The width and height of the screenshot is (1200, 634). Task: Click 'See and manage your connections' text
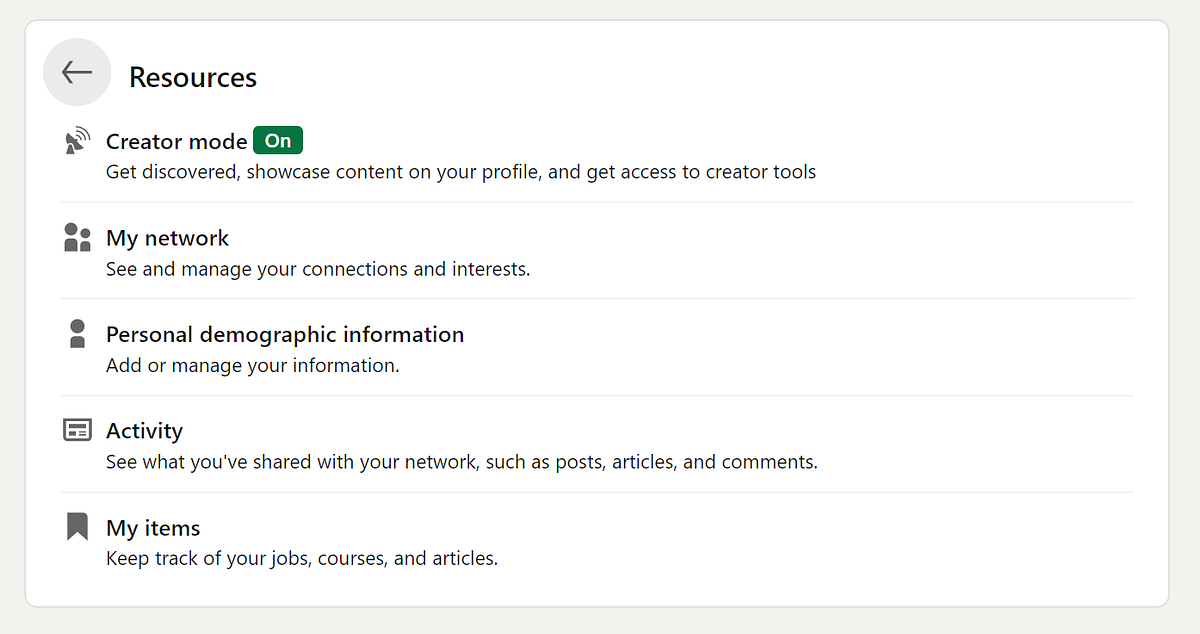click(x=318, y=269)
